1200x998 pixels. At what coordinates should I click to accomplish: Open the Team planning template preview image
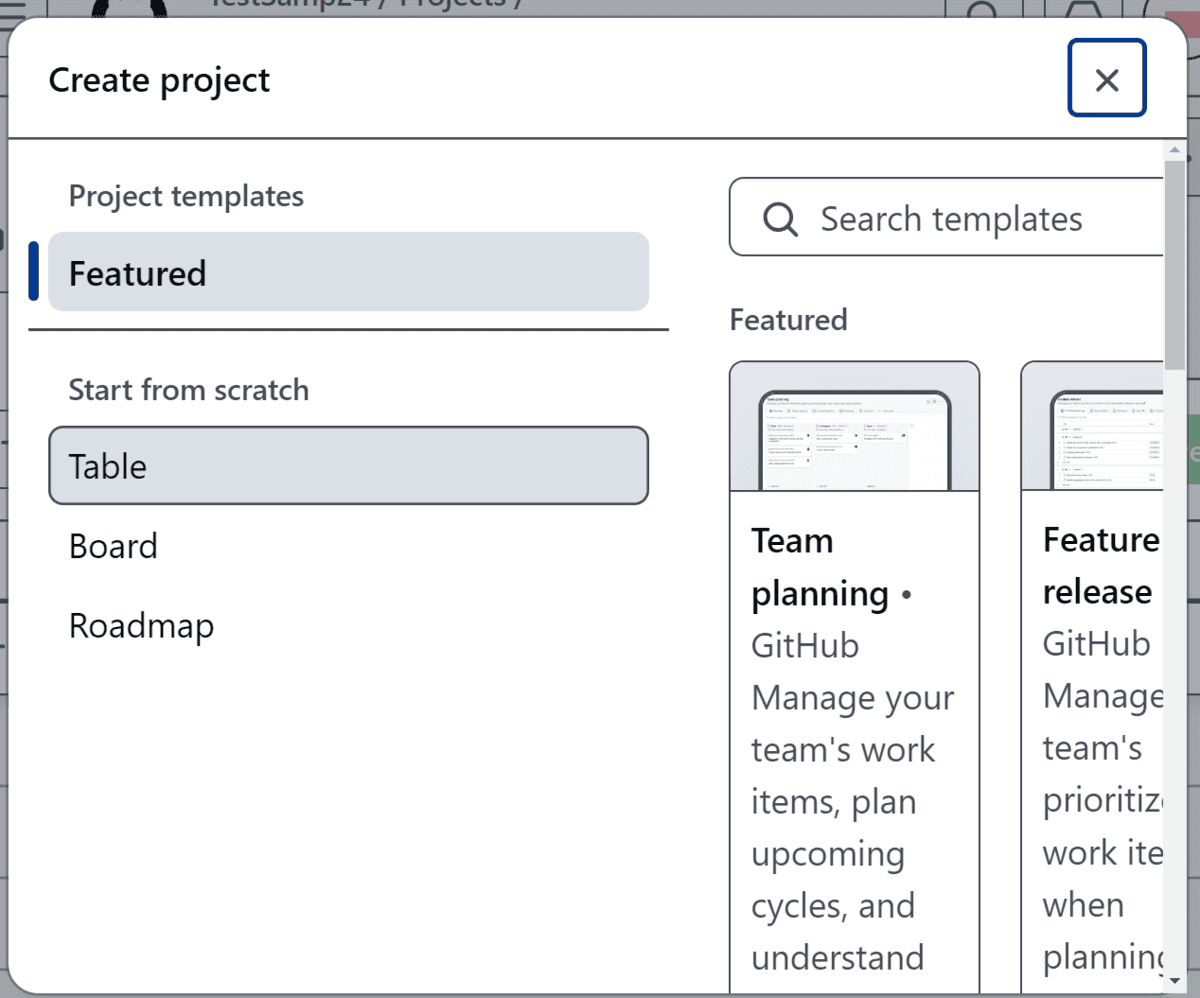point(854,427)
